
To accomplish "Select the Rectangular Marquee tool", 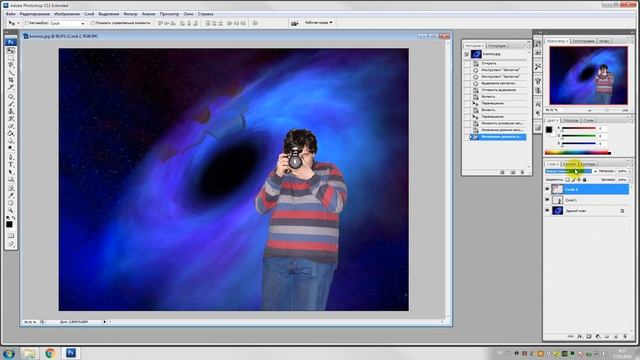I will click(11, 58).
